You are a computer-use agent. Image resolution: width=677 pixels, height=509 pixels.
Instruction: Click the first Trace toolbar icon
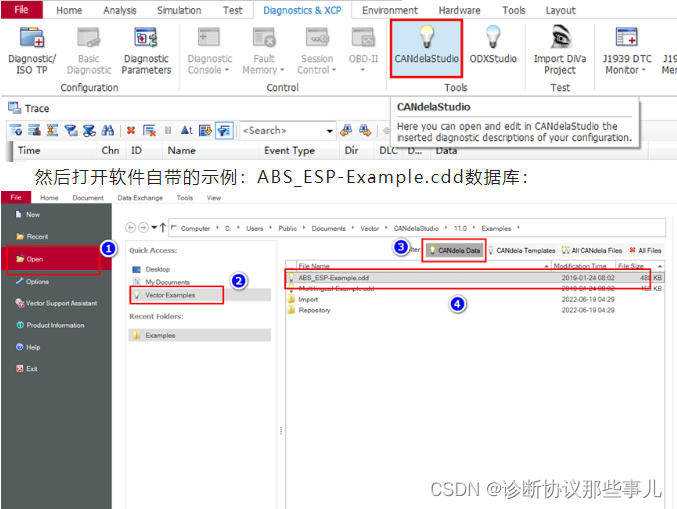point(16,130)
